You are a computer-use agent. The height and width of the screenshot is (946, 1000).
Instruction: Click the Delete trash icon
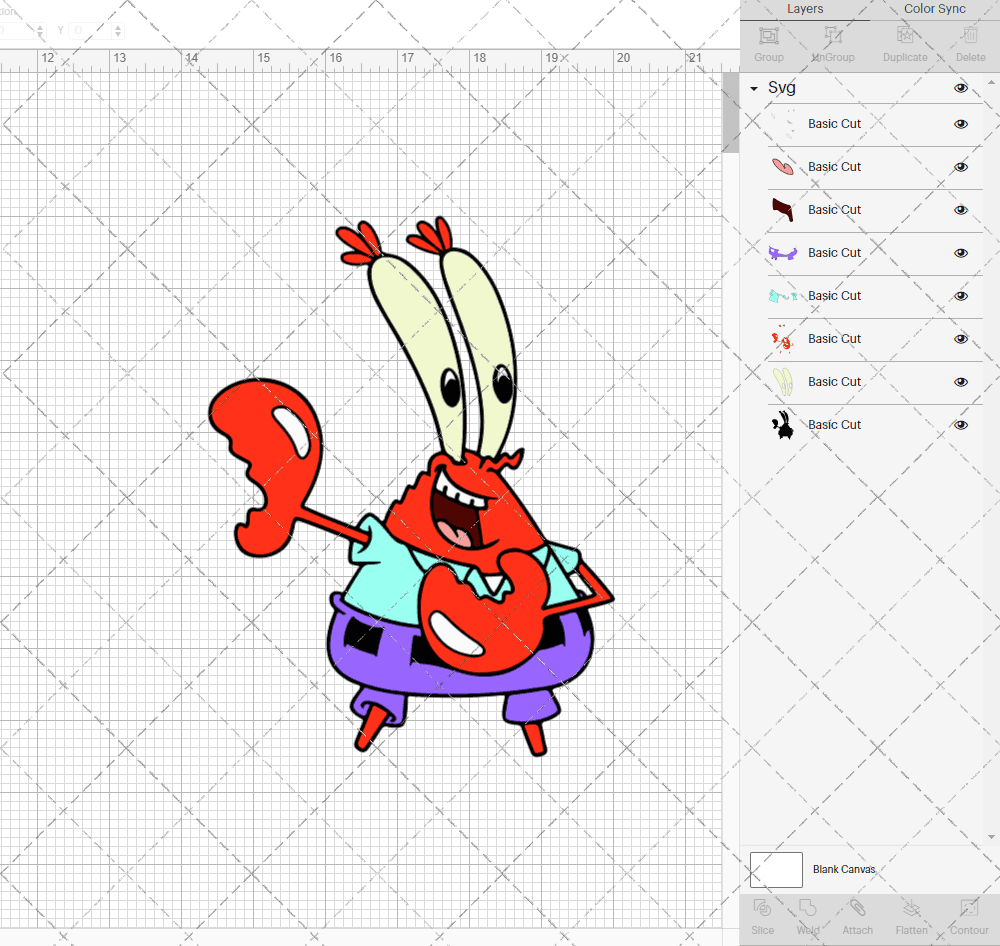pos(969,36)
